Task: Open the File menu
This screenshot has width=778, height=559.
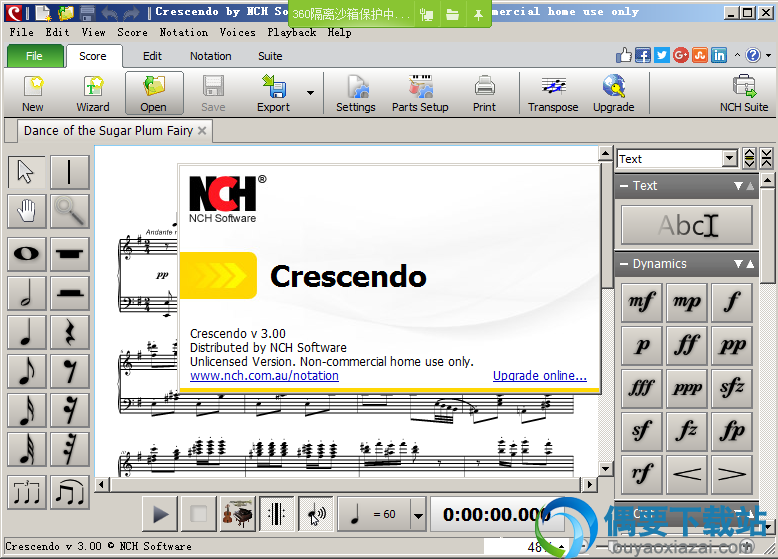Action: pos(21,32)
